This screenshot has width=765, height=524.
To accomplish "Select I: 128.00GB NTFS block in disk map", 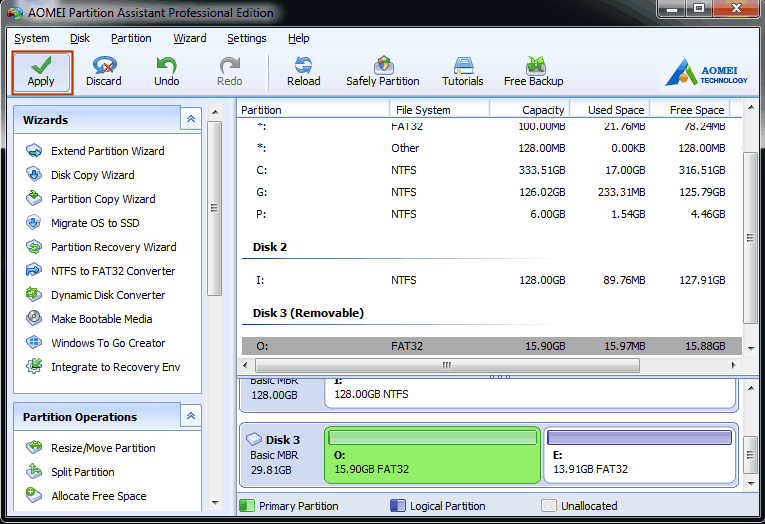I will [530, 393].
